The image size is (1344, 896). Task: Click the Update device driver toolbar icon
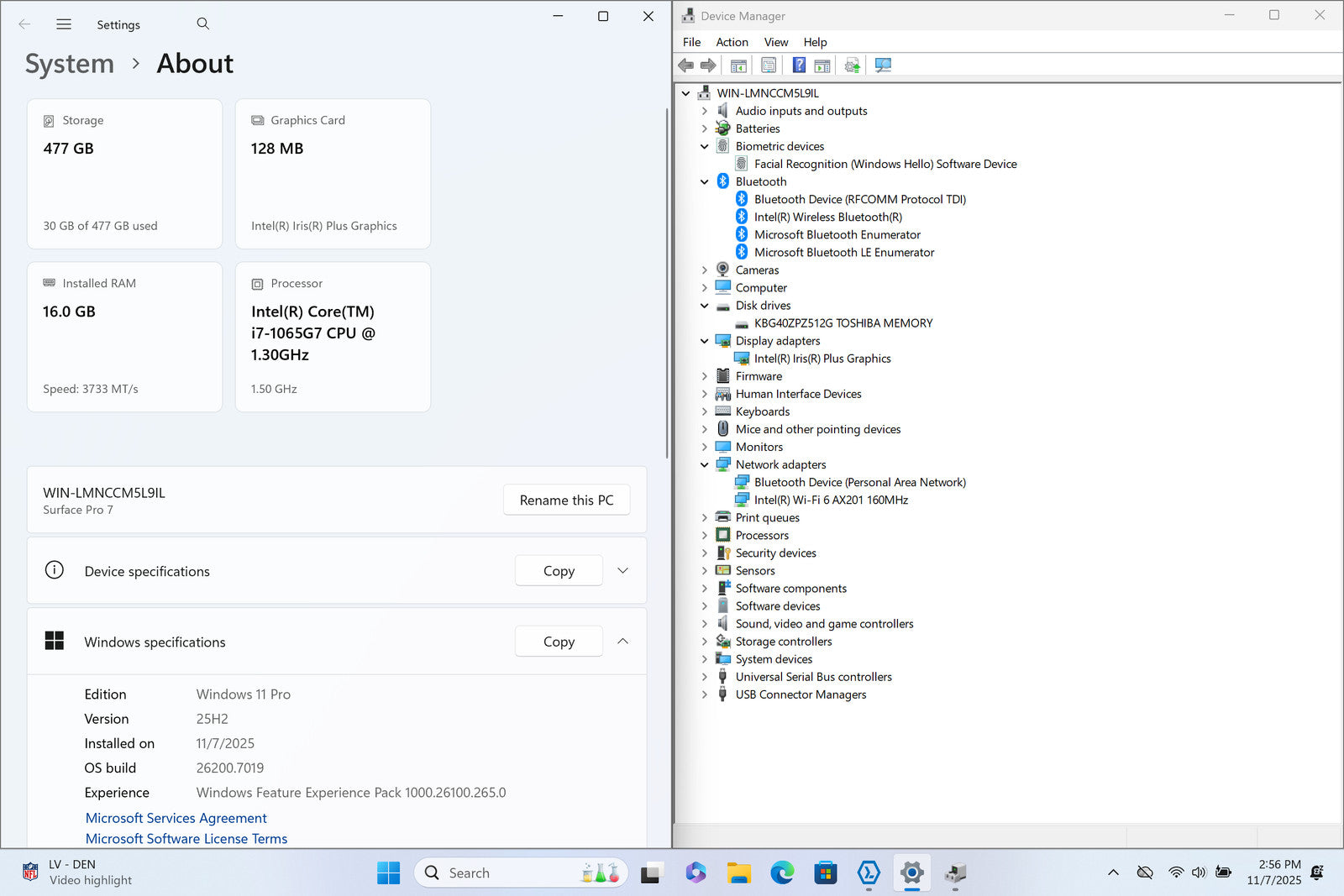point(853,65)
